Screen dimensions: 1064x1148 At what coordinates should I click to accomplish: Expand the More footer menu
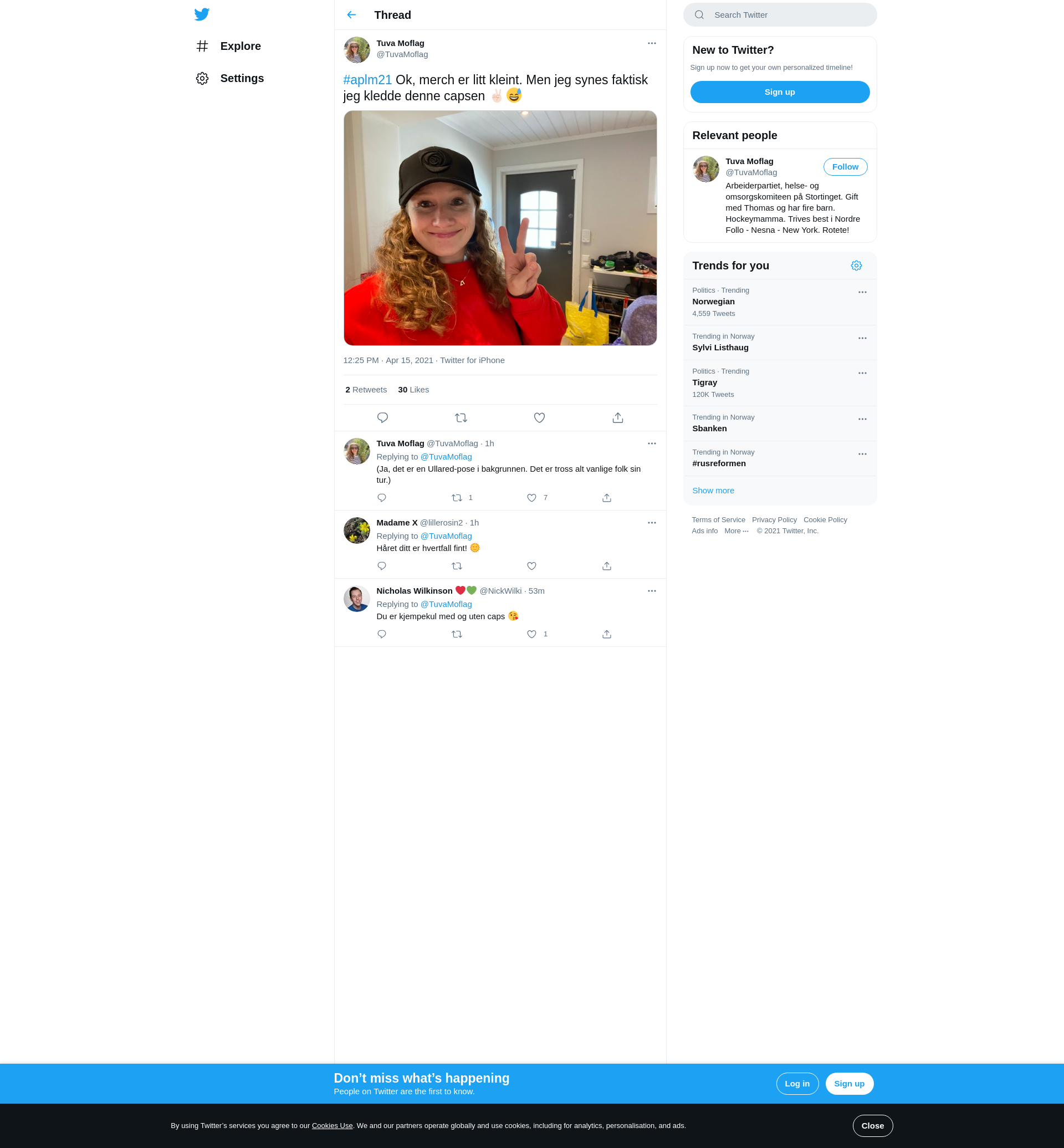[736, 531]
